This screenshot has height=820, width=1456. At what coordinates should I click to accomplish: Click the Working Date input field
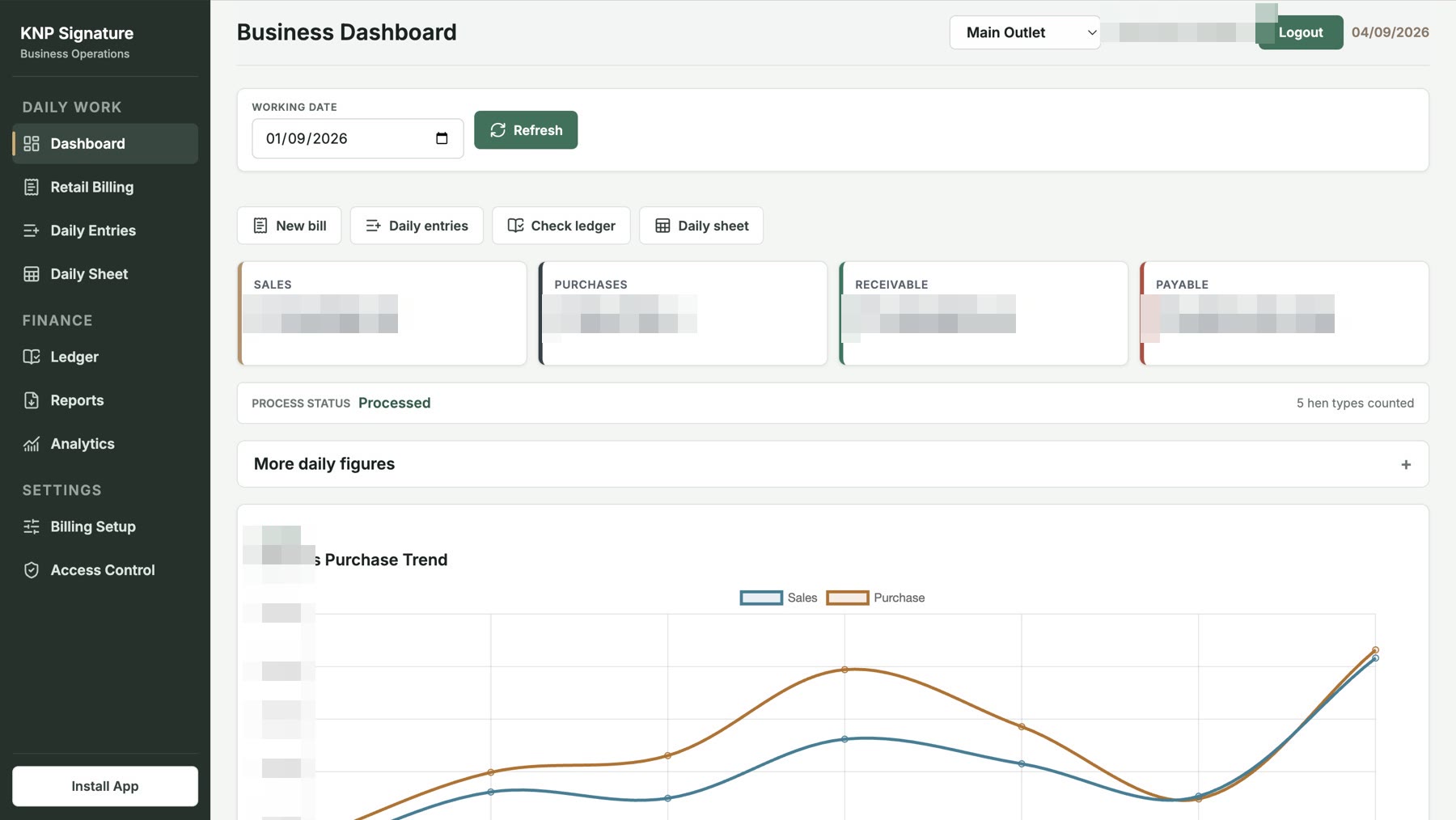[358, 138]
